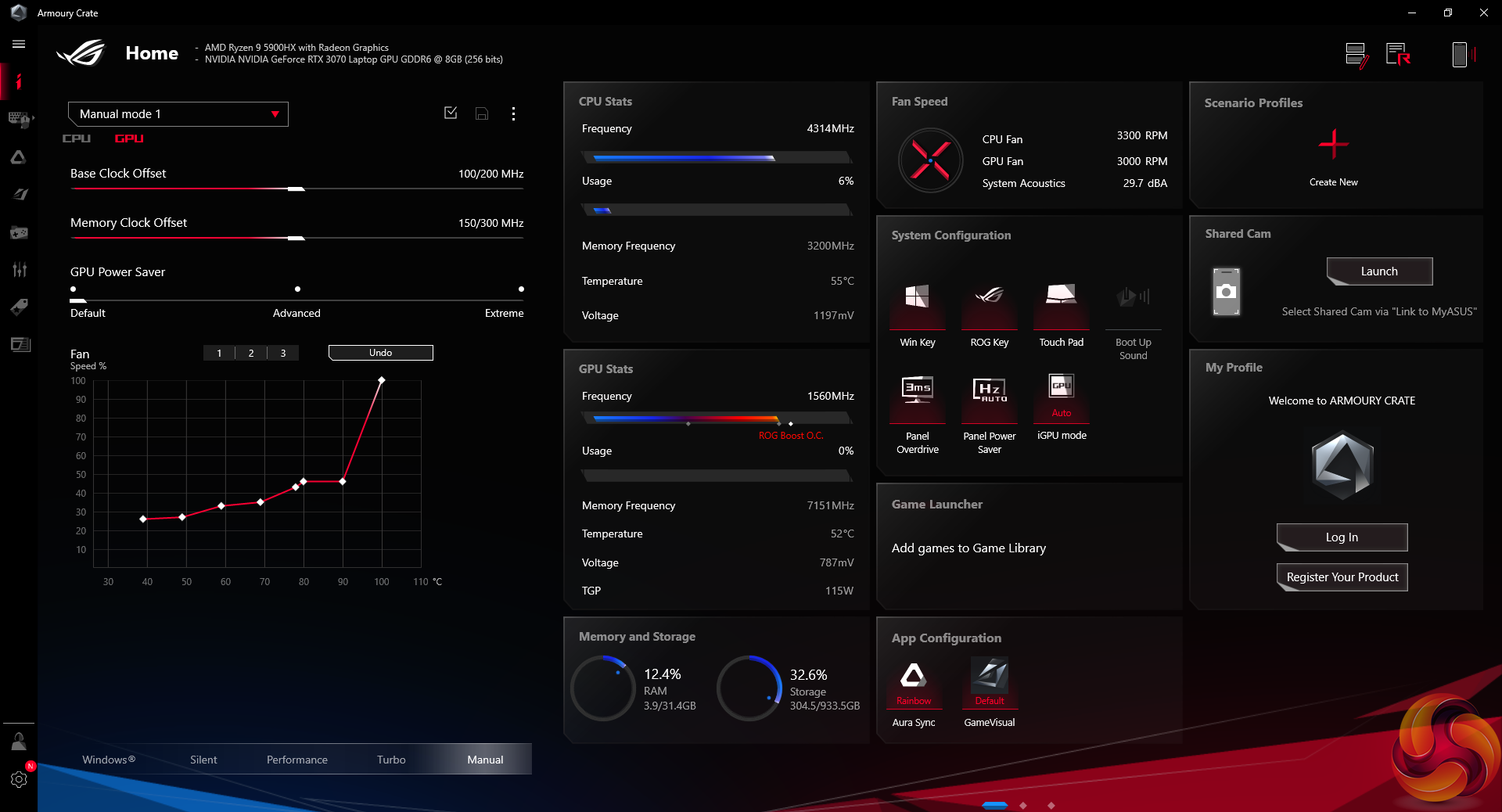Click the Log In button

1342,537
